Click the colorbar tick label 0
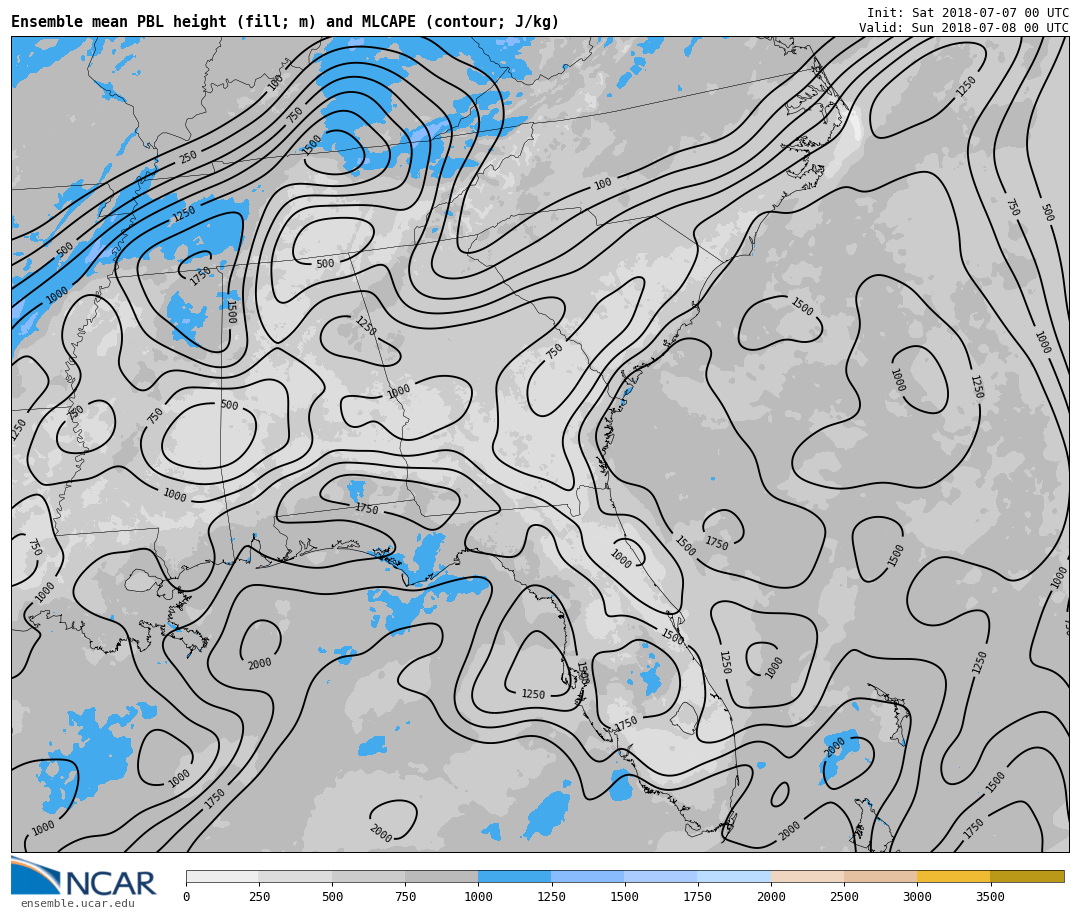 187,896
